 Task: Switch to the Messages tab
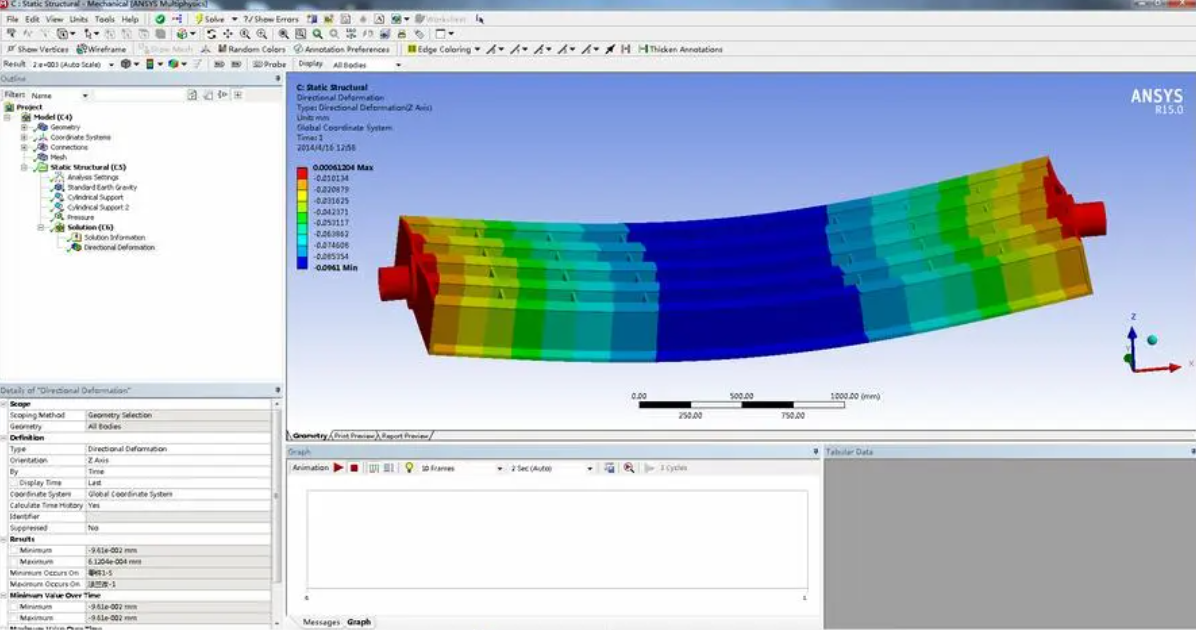pyautogui.click(x=320, y=622)
